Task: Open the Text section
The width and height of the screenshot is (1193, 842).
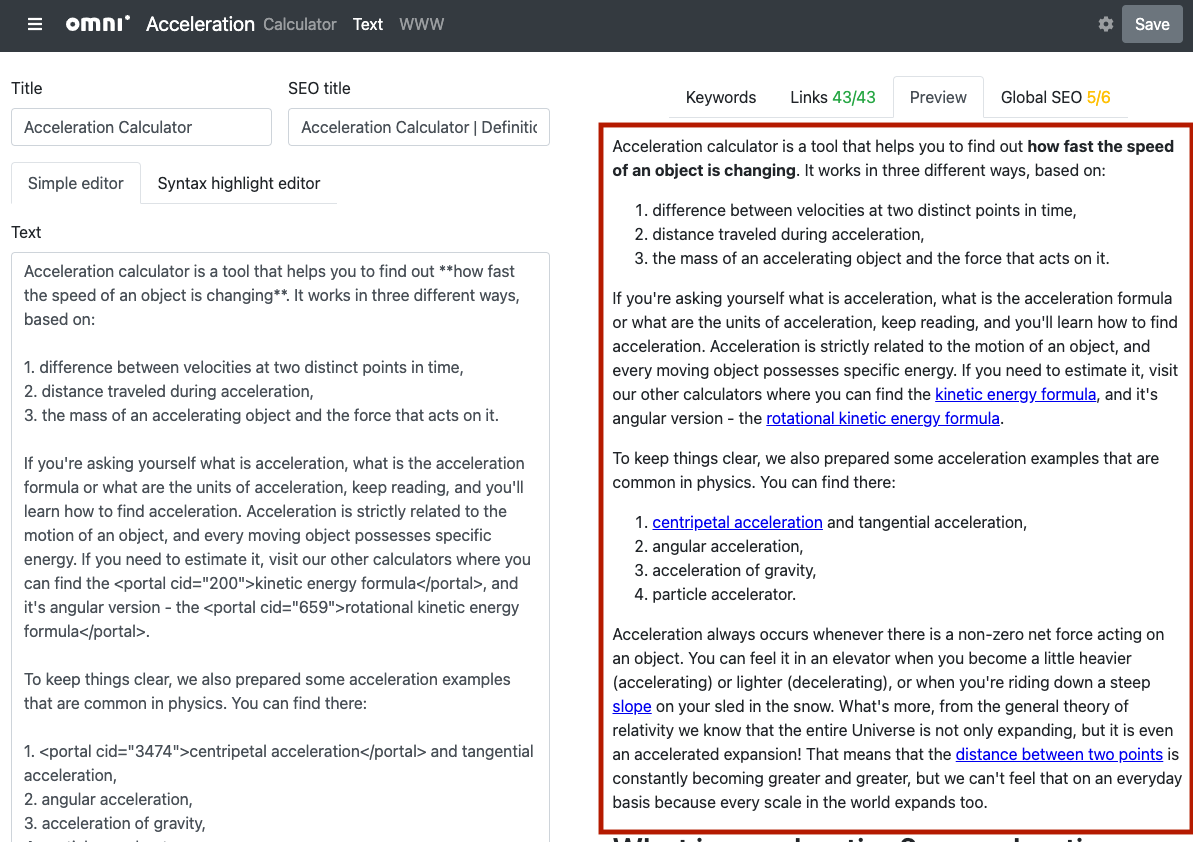Action: pos(367,24)
